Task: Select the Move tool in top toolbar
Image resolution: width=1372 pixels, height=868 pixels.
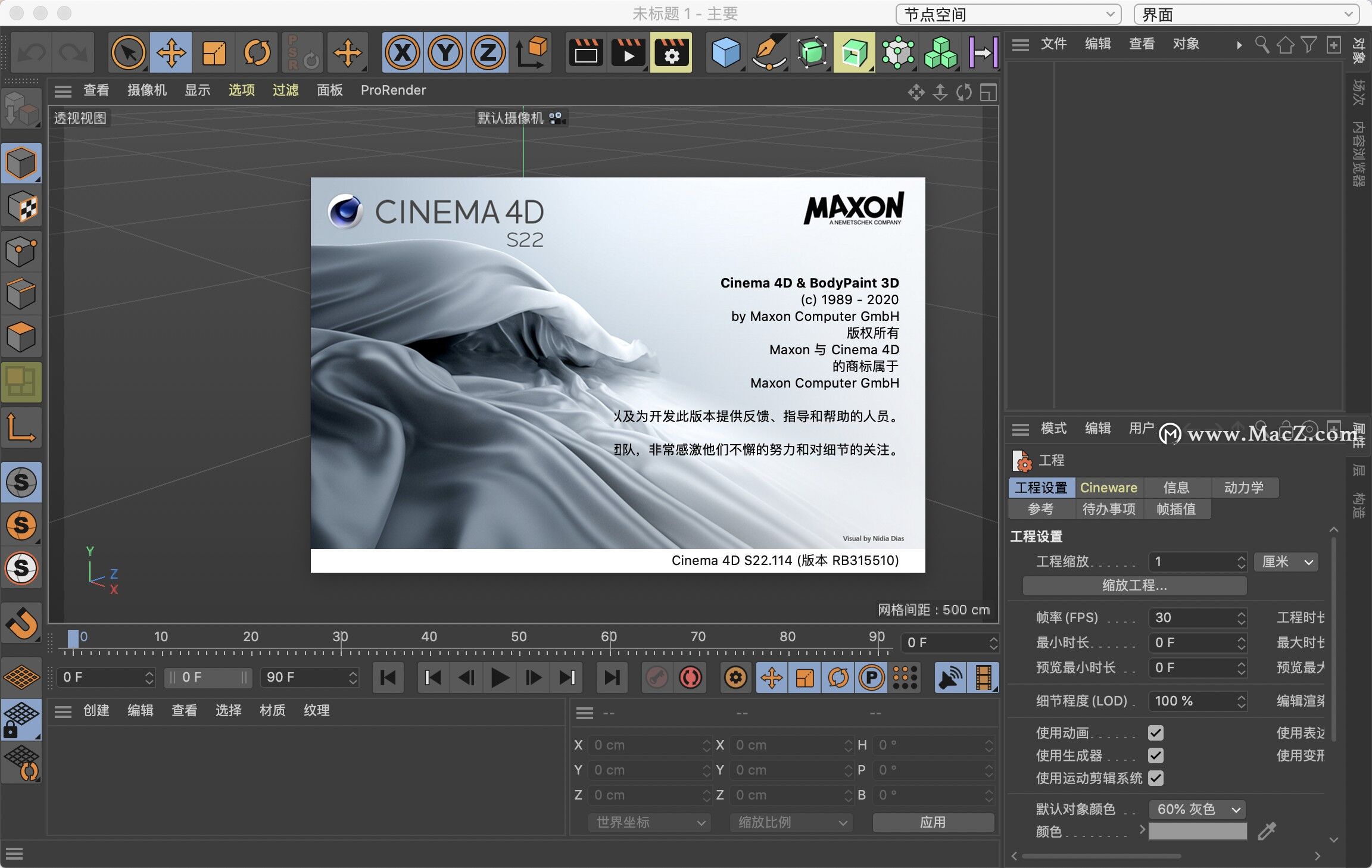Action: click(171, 53)
